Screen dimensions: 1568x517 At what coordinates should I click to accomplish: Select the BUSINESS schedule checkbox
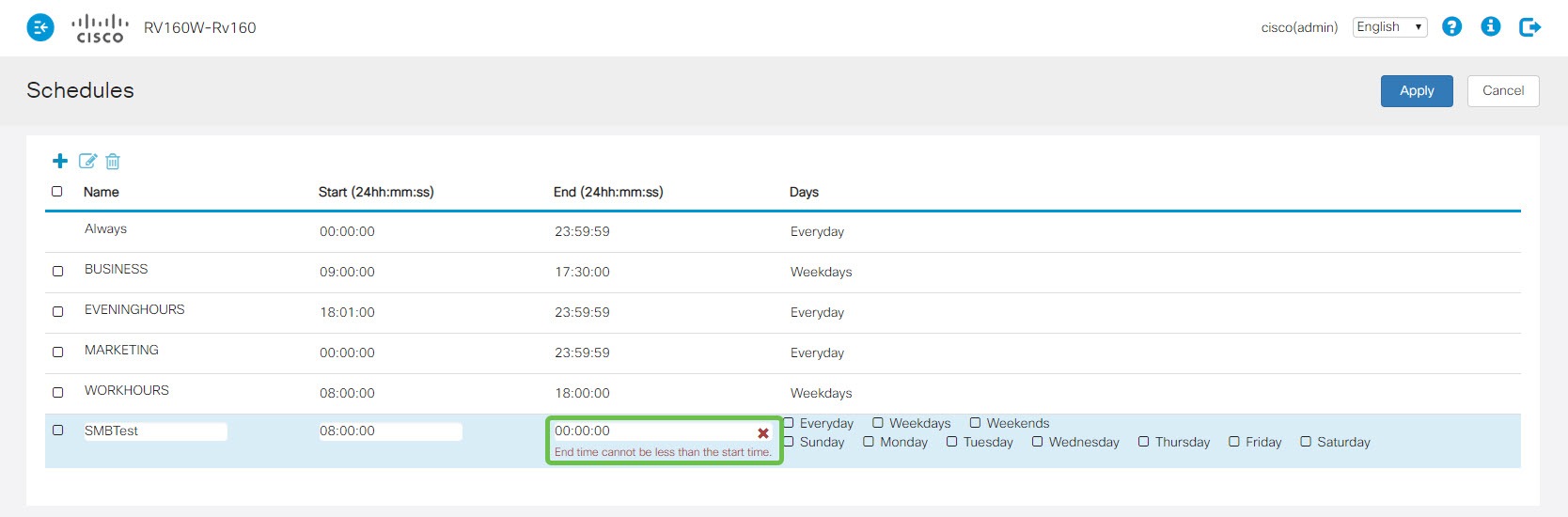58,271
